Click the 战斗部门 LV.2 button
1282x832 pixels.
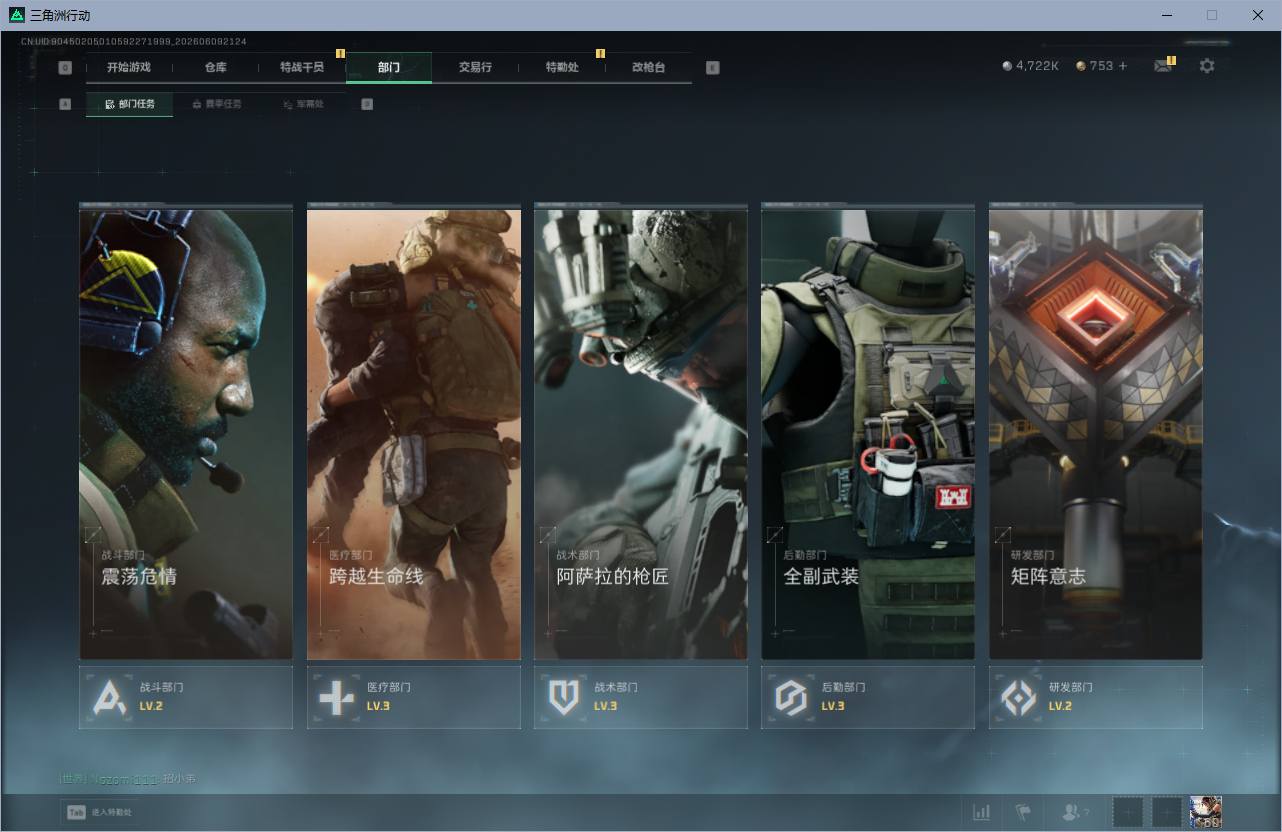pos(186,697)
